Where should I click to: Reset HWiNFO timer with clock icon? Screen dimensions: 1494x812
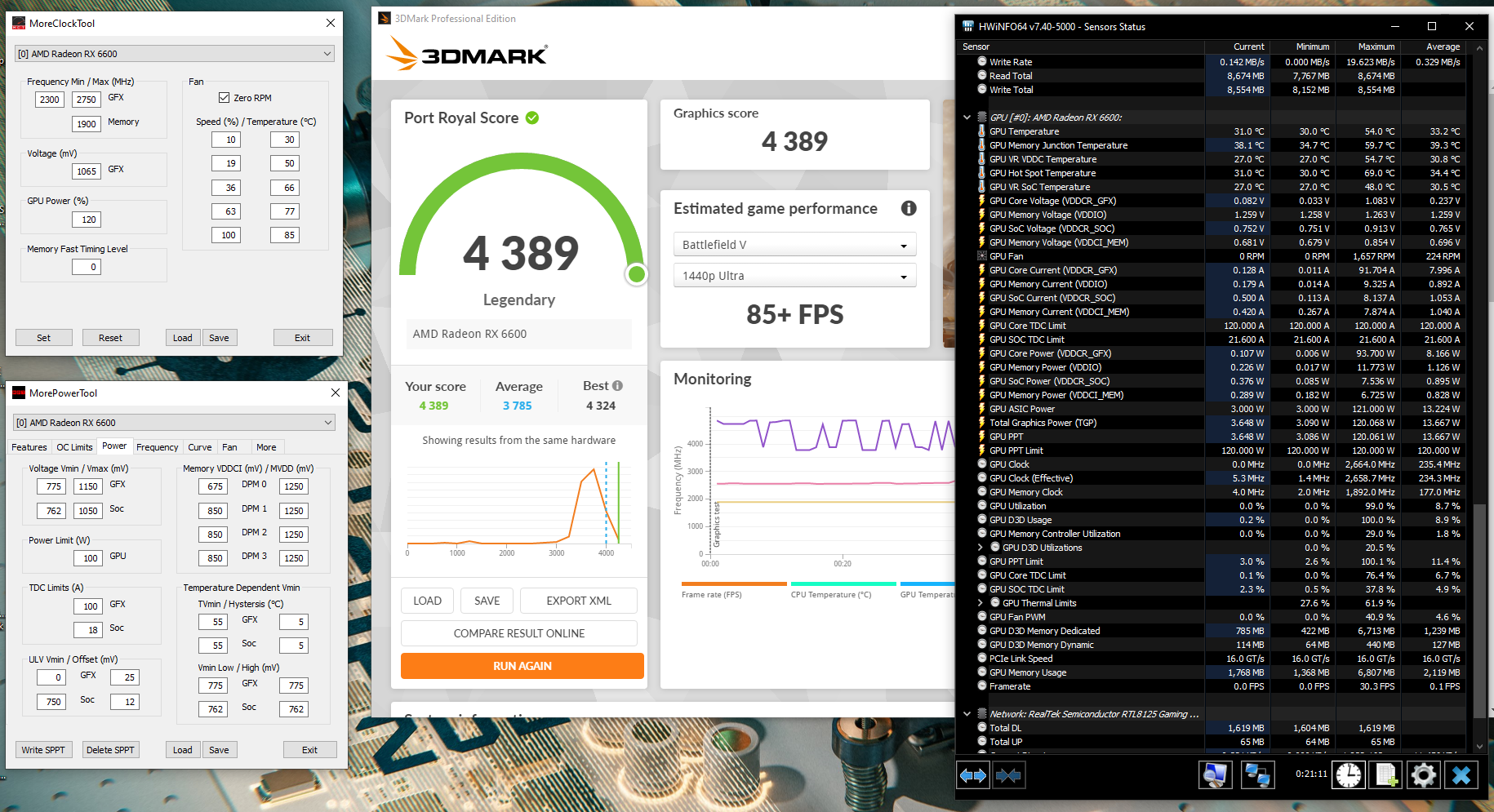[1349, 775]
